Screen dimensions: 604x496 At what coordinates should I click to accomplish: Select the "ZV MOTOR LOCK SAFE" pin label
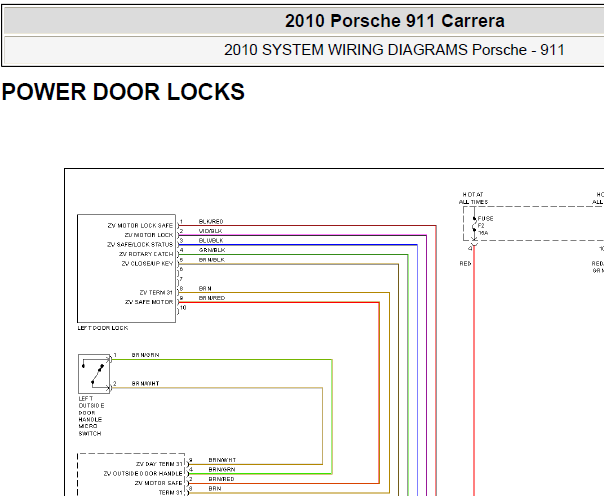pyautogui.click(x=140, y=226)
